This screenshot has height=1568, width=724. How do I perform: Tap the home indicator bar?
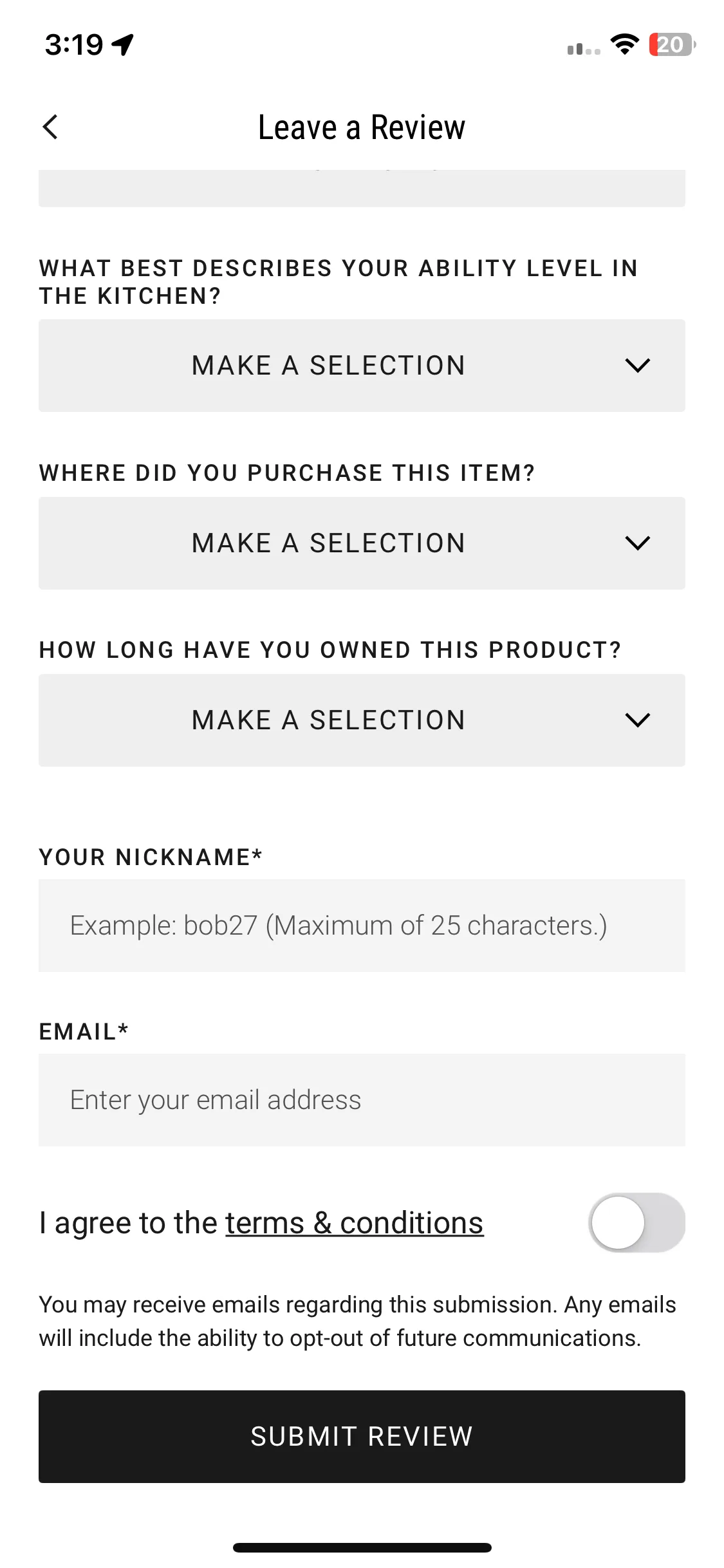[362, 1547]
